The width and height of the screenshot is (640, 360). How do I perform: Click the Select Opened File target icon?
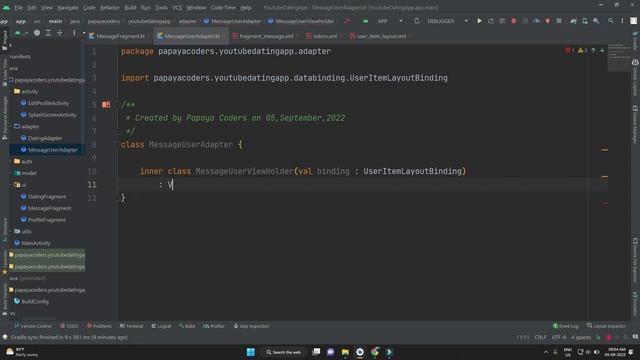(37, 33)
